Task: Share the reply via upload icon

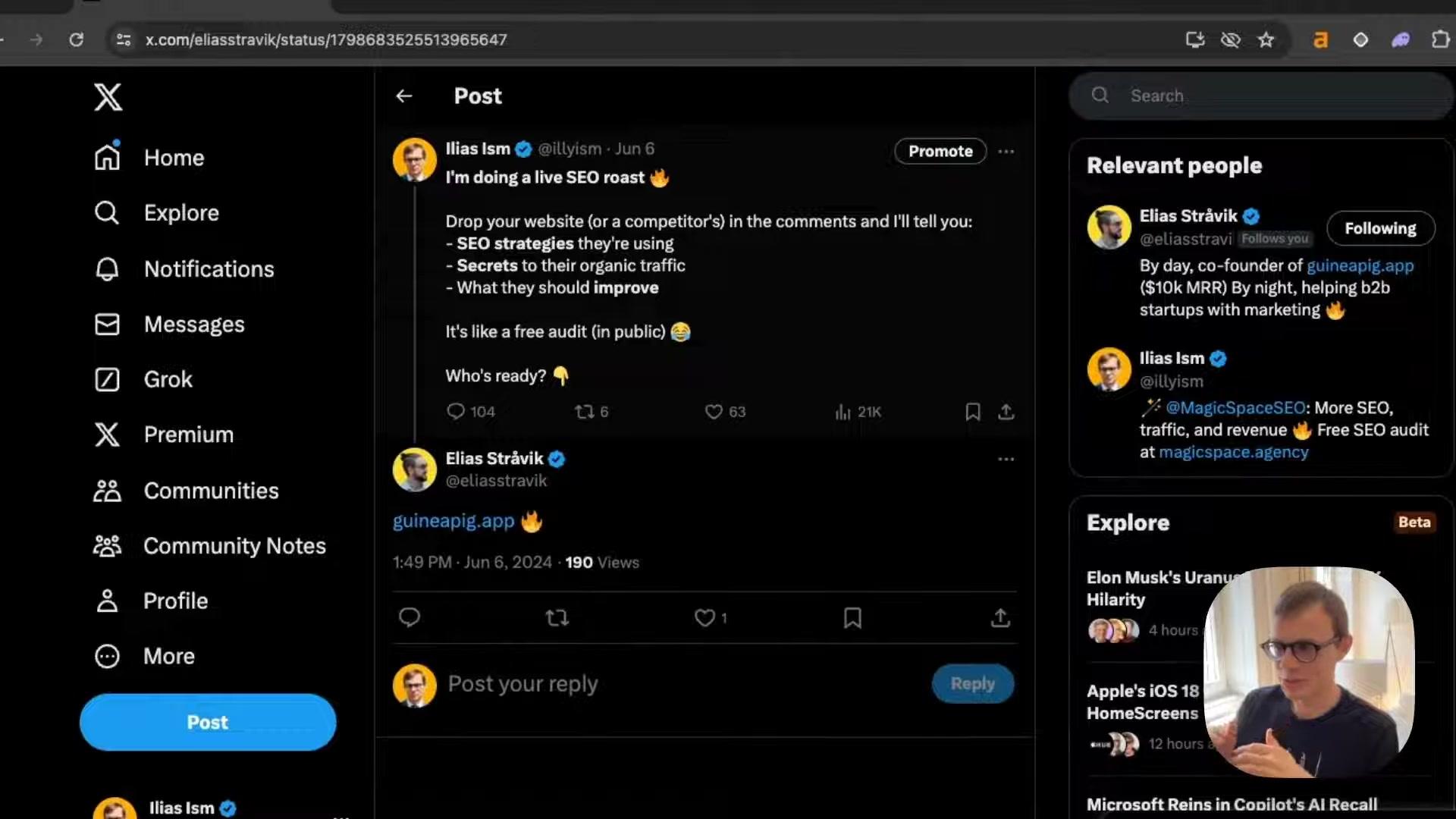Action: [1000, 618]
